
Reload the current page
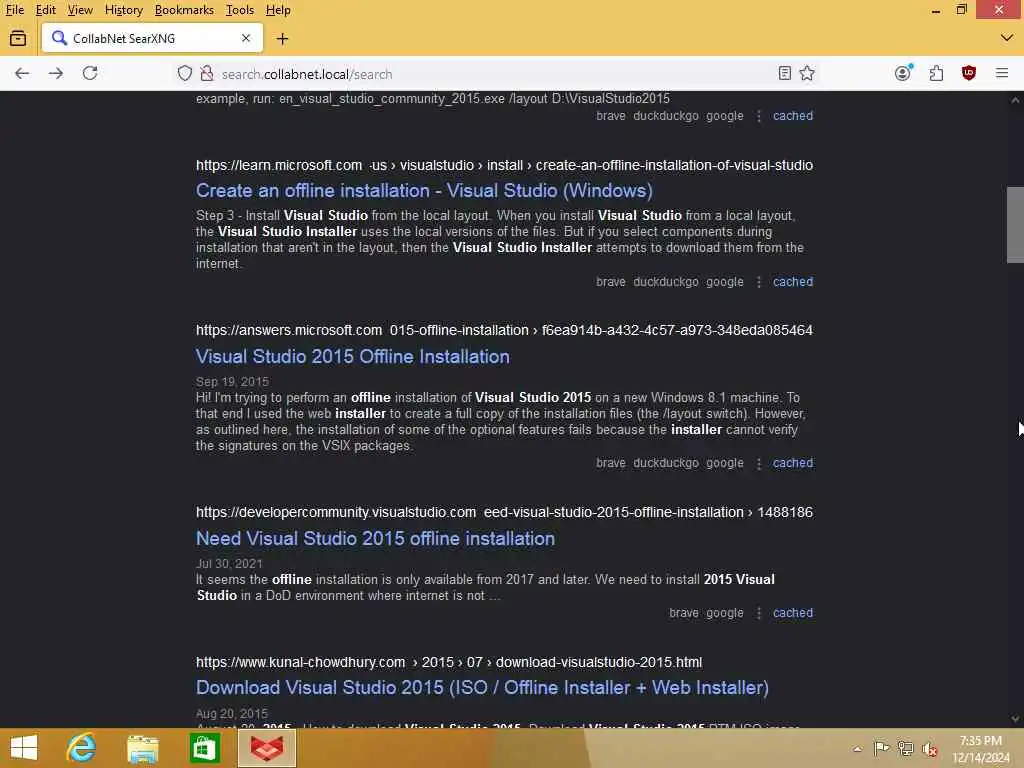[x=90, y=73]
